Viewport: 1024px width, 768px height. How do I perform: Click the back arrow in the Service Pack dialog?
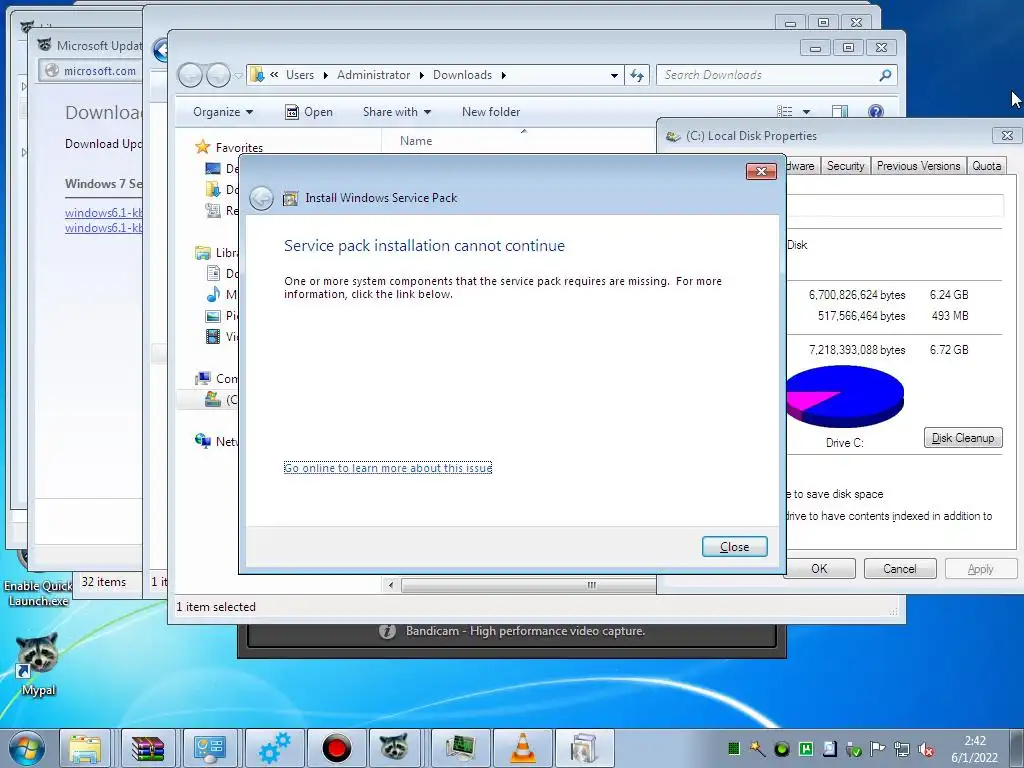tap(261, 198)
